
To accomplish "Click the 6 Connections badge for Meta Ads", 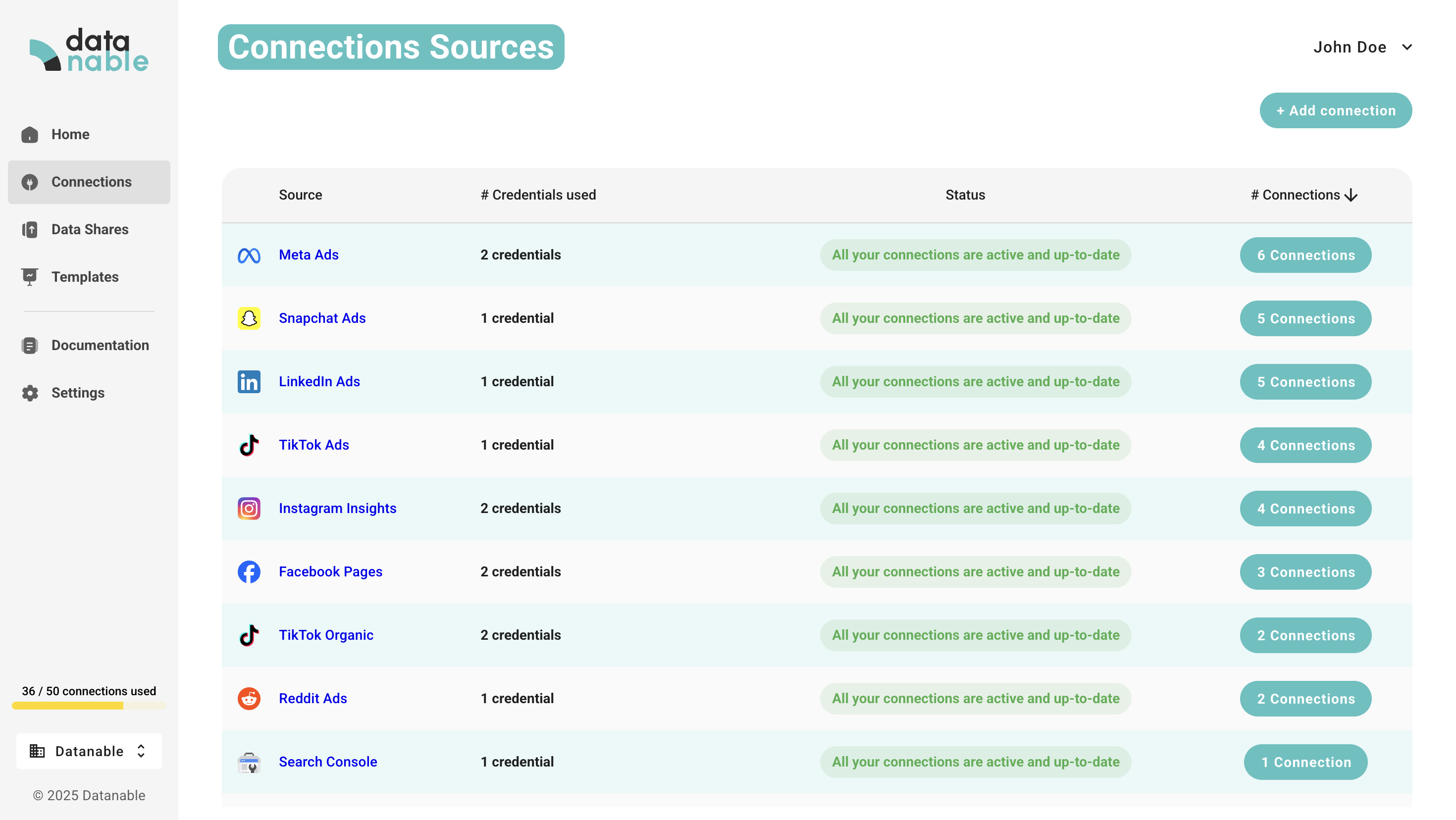I will 1305,255.
